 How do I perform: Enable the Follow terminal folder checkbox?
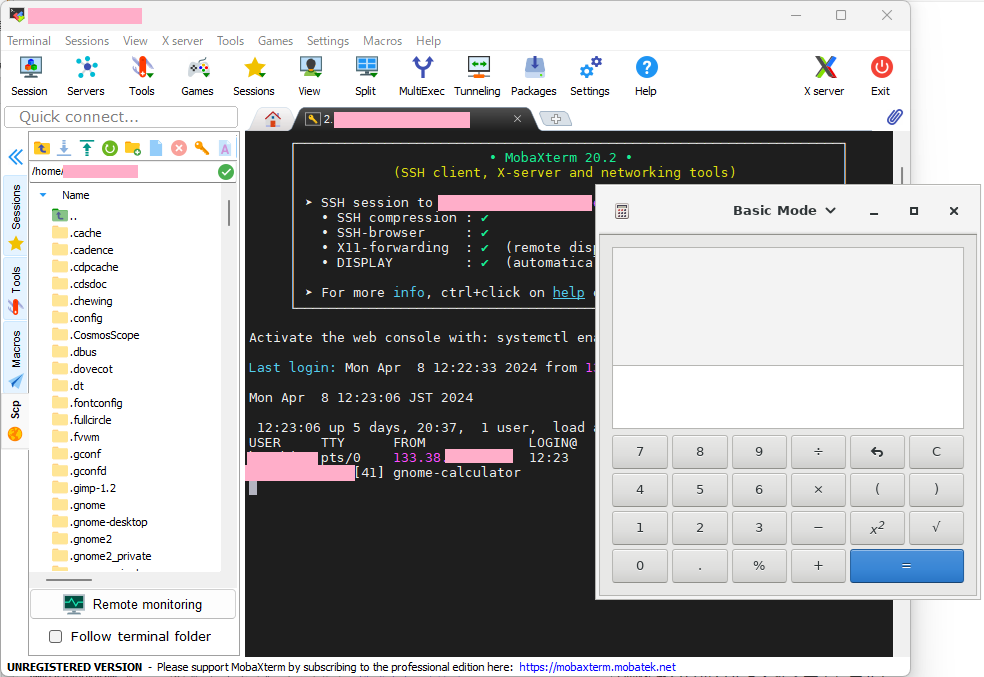click(56, 636)
